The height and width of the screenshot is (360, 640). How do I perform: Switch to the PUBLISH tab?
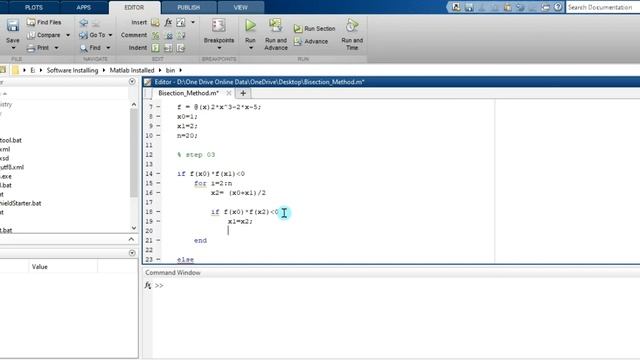189,7
